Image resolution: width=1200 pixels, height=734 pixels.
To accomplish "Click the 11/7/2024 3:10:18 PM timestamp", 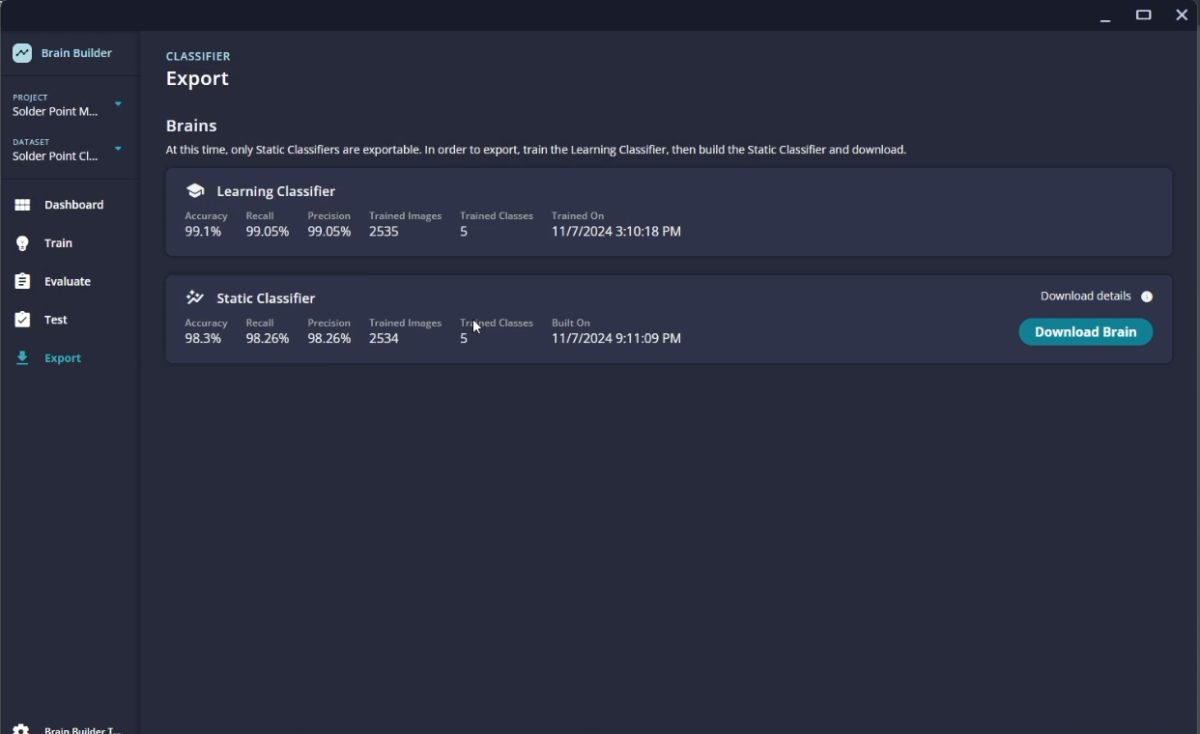I will click(x=616, y=231).
